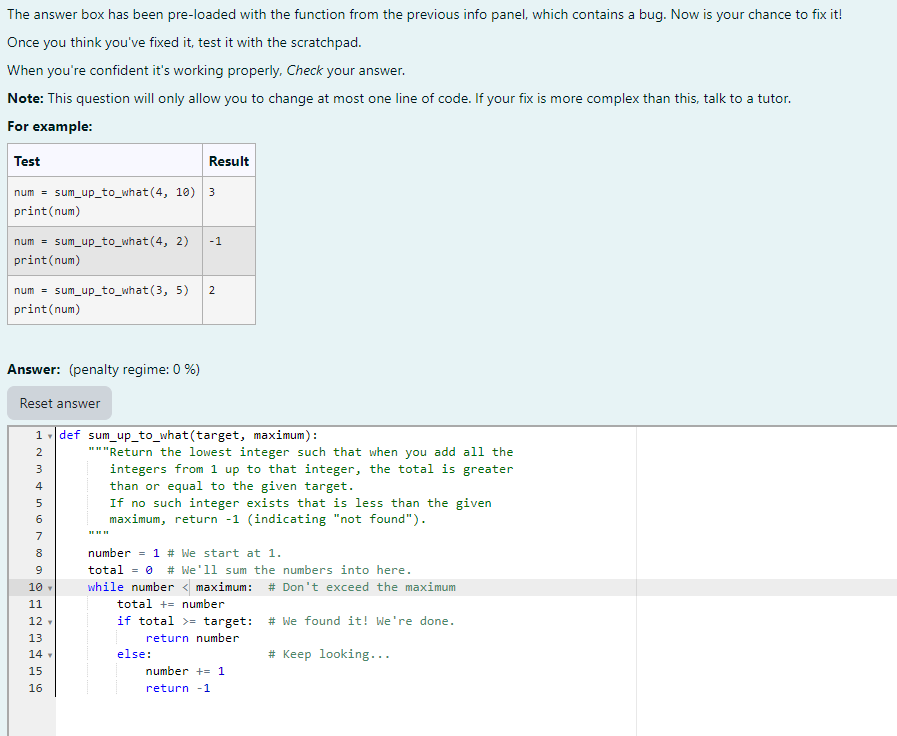Click the 'total += number' code line
This screenshot has height=736, width=897.
[170, 604]
